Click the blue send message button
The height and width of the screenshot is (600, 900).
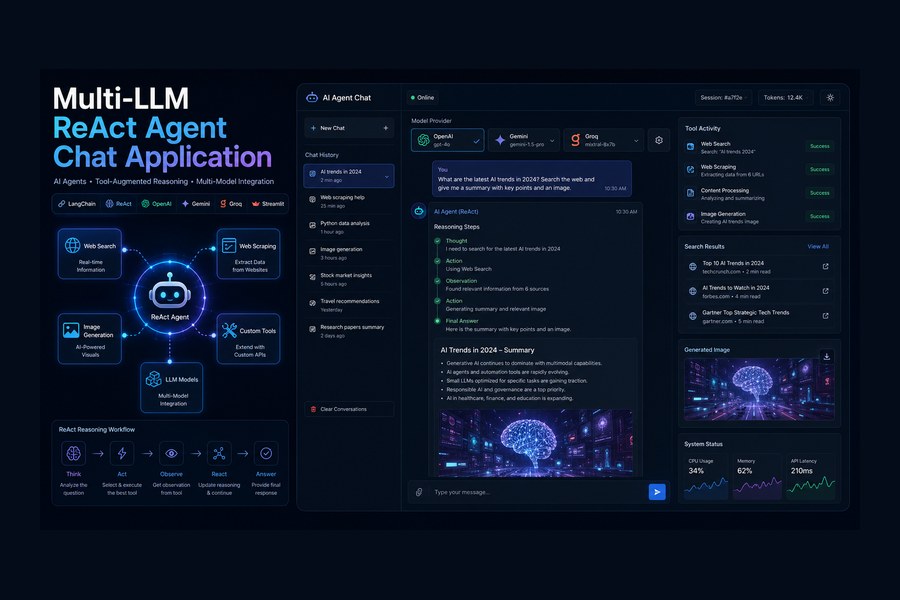coord(657,492)
